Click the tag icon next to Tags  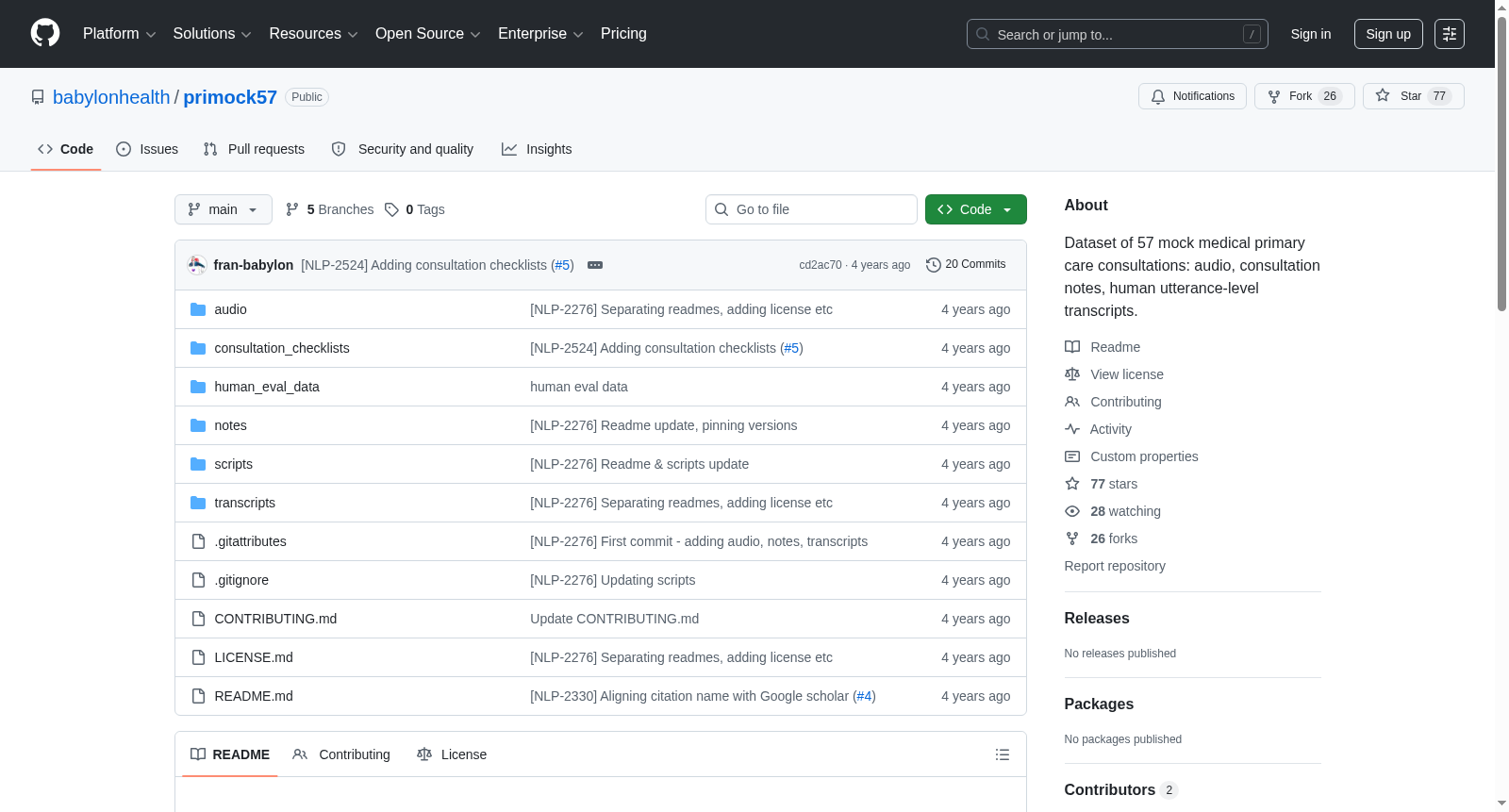pyautogui.click(x=392, y=209)
